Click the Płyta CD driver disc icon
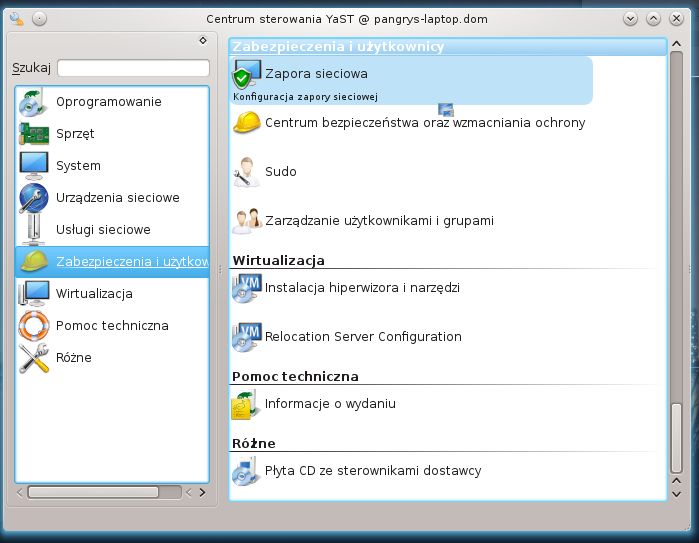699x543 pixels. (x=246, y=471)
